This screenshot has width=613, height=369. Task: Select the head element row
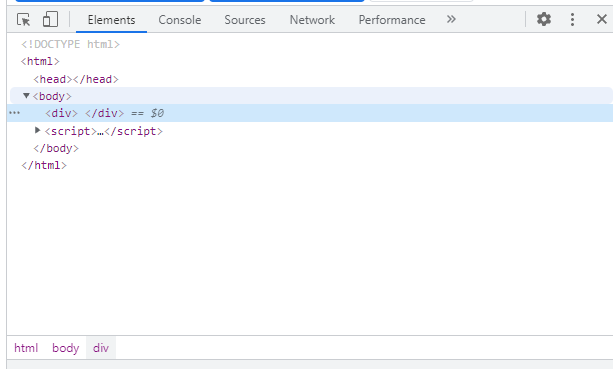point(76,79)
